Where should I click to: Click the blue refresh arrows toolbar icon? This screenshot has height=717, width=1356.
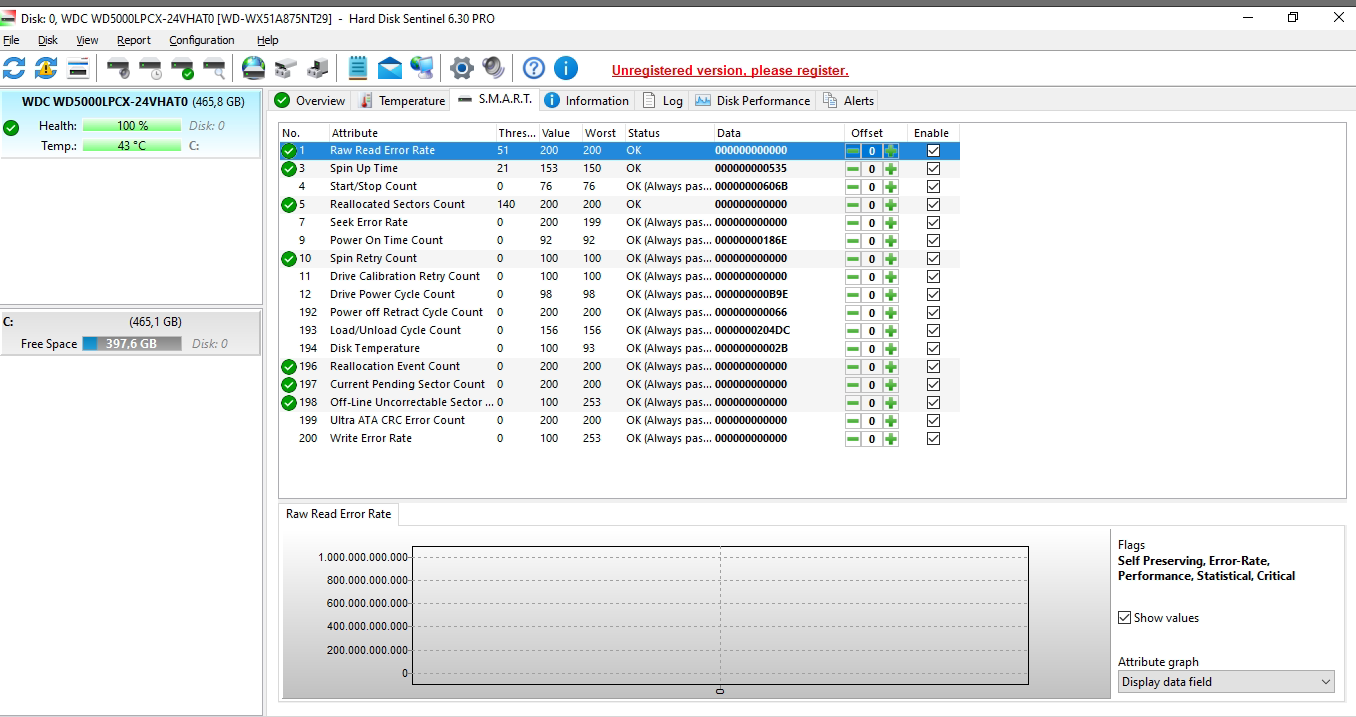pos(14,68)
